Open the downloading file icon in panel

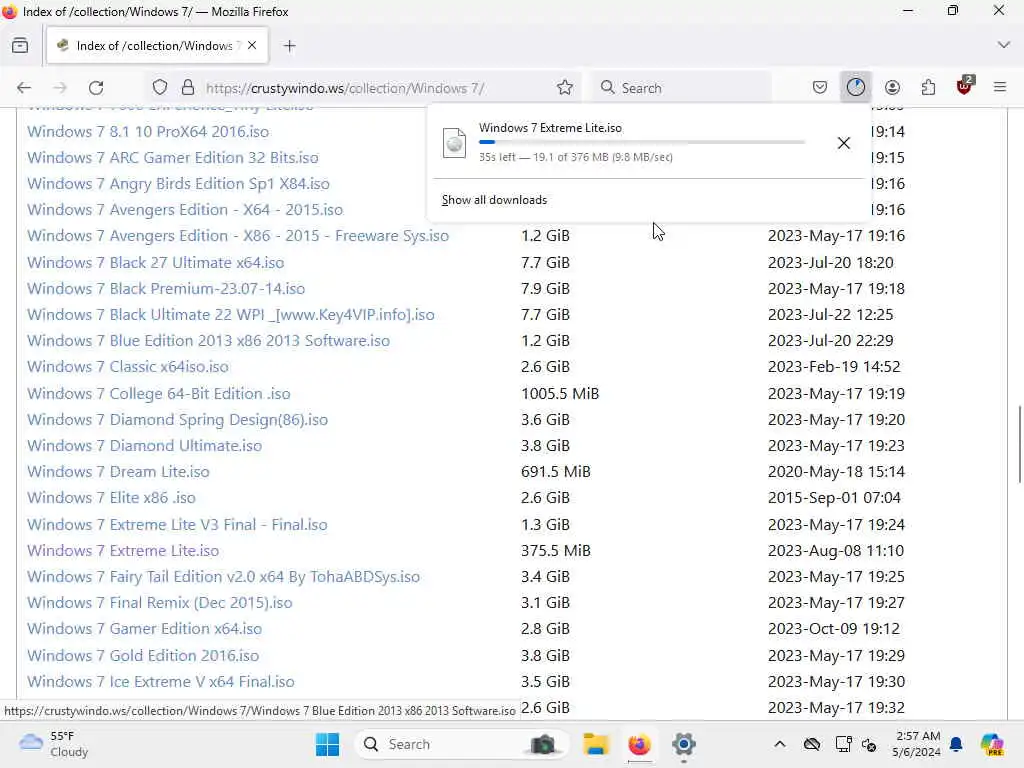(x=455, y=142)
